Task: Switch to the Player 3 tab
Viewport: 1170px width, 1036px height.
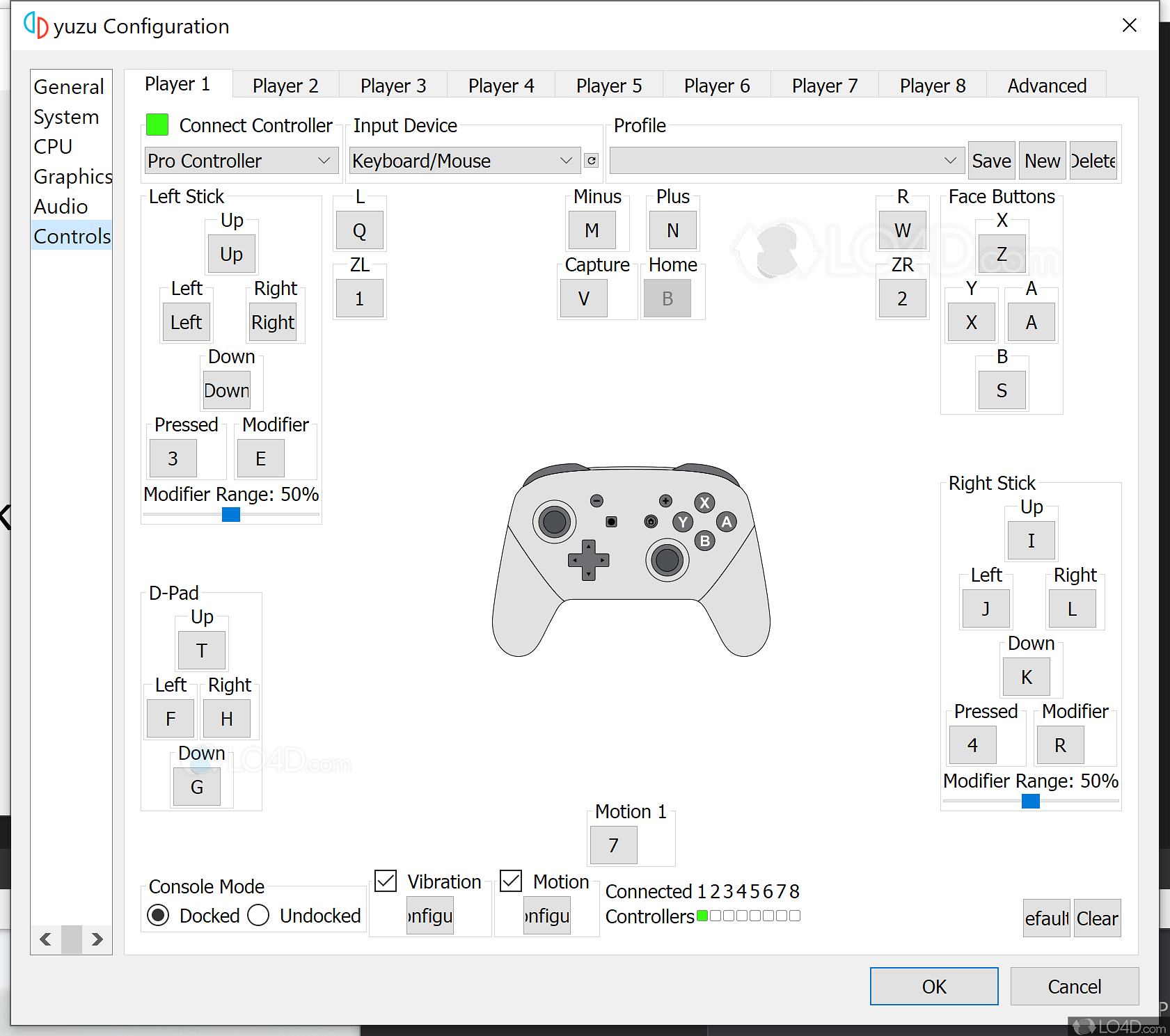Action: click(x=393, y=86)
